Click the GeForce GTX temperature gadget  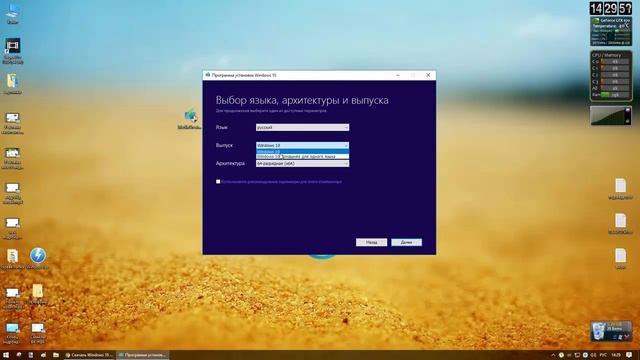pyautogui.click(x=611, y=31)
